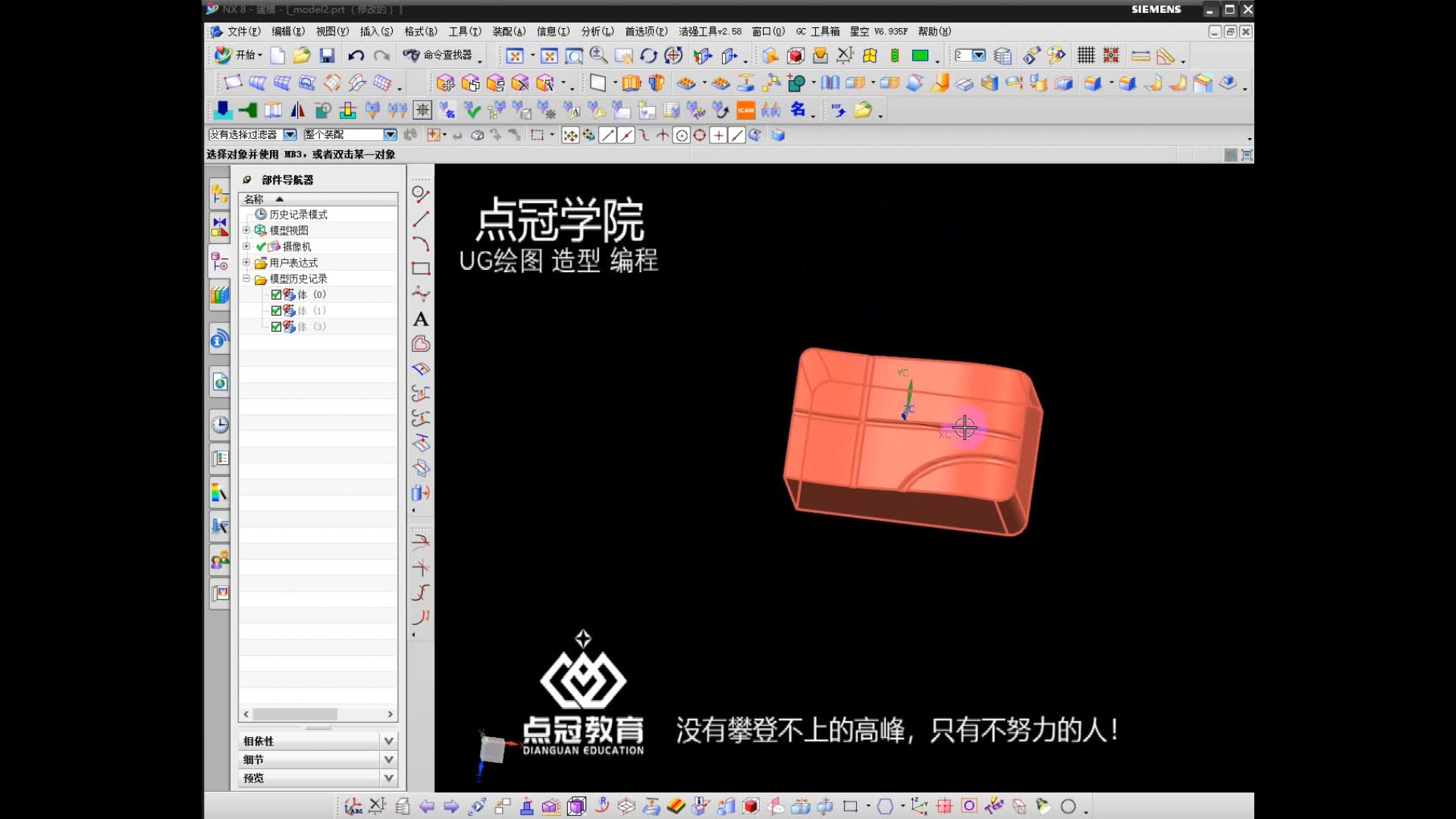Viewport: 1456px width, 819px height.
Task: Select the Line sketch tool
Action: point(421,219)
